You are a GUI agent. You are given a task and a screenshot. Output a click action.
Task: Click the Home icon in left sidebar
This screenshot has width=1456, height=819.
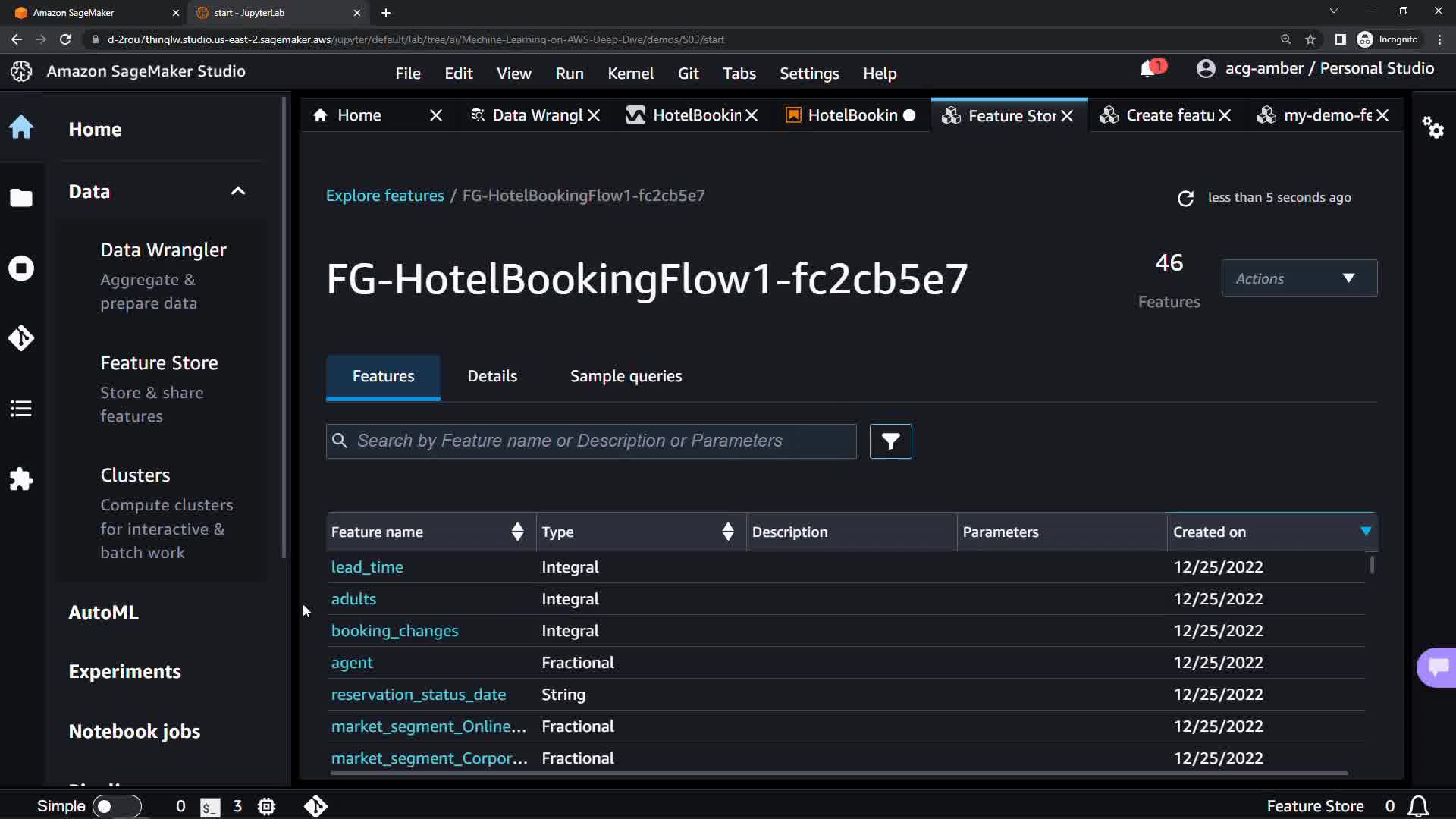[21, 127]
